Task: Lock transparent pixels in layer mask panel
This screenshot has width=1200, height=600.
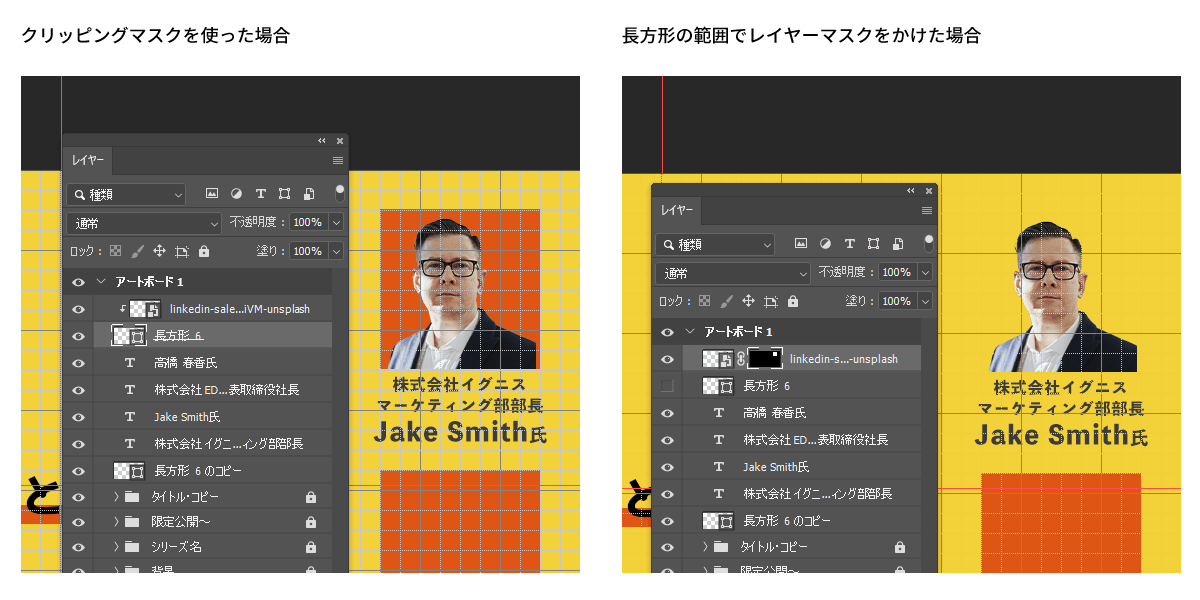Action: [704, 301]
